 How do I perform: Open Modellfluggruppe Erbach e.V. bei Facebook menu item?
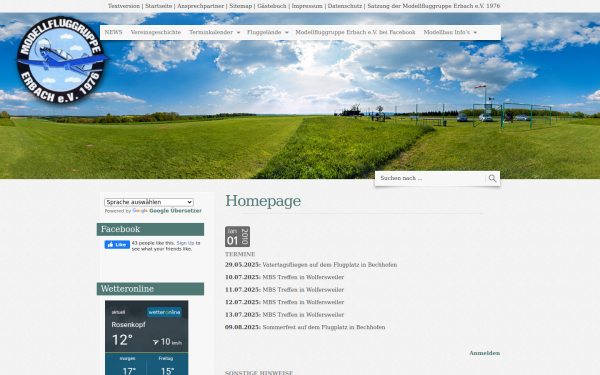pos(355,33)
